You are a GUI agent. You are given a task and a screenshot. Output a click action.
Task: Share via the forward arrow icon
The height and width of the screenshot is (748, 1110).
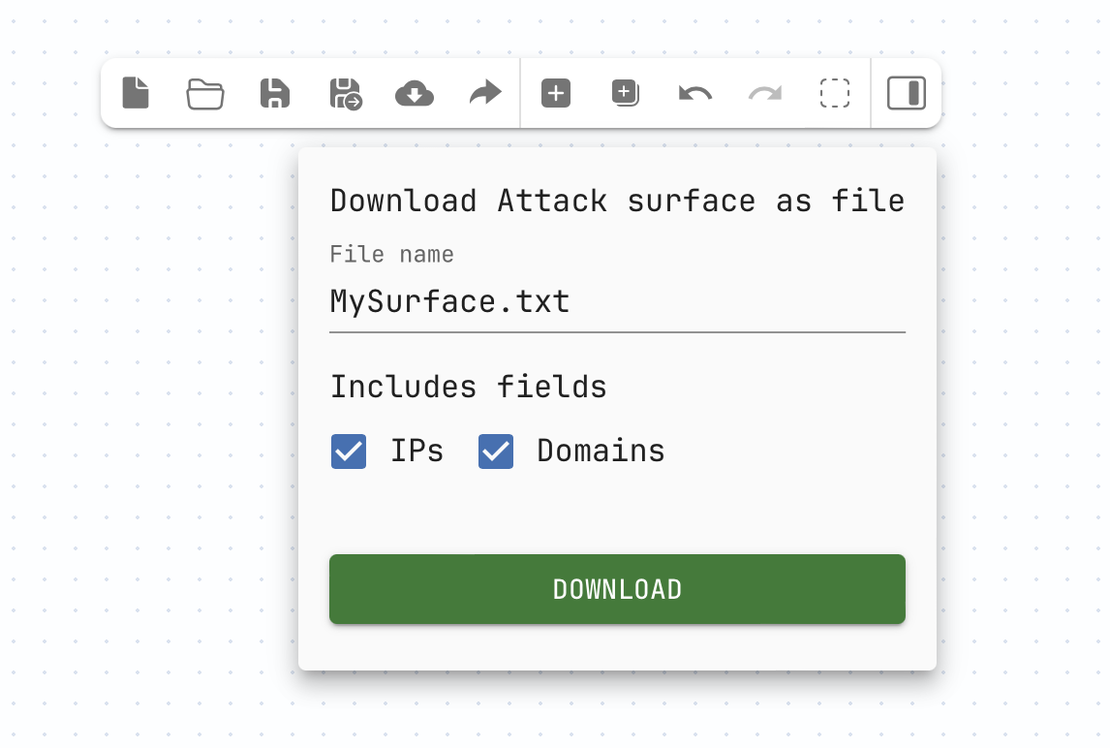click(x=484, y=93)
